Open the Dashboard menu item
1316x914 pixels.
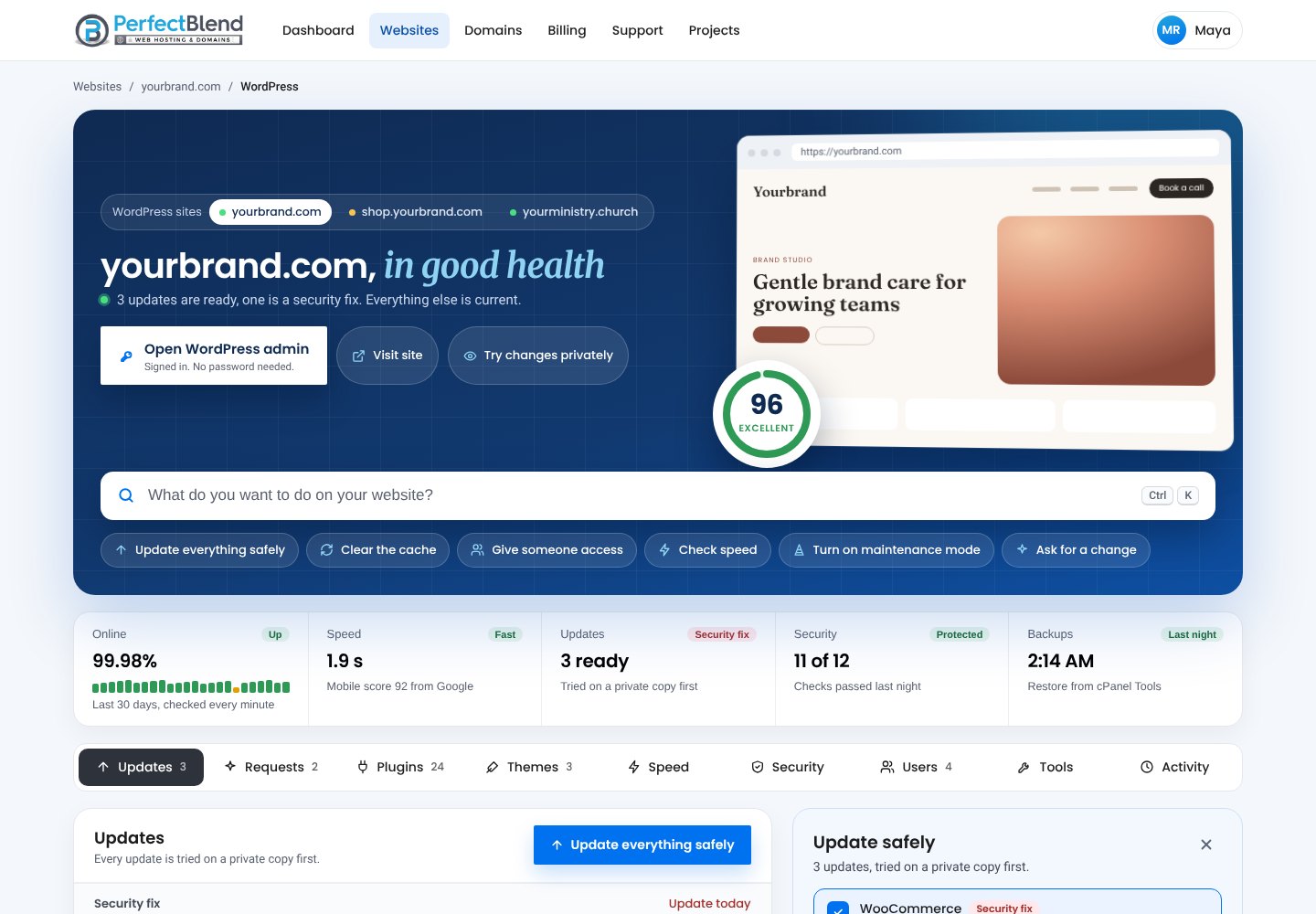tap(318, 30)
